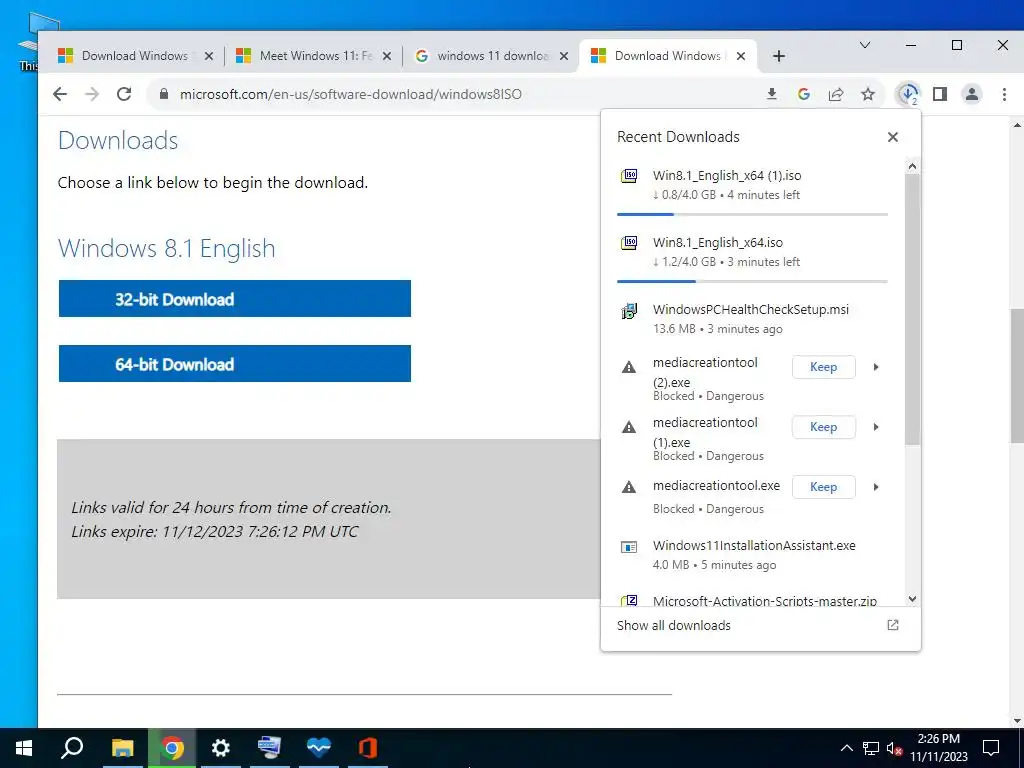The height and width of the screenshot is (768, 1024).
Task: Open PC Health Check heart icon on taskbar
Action: click(319, 748)
